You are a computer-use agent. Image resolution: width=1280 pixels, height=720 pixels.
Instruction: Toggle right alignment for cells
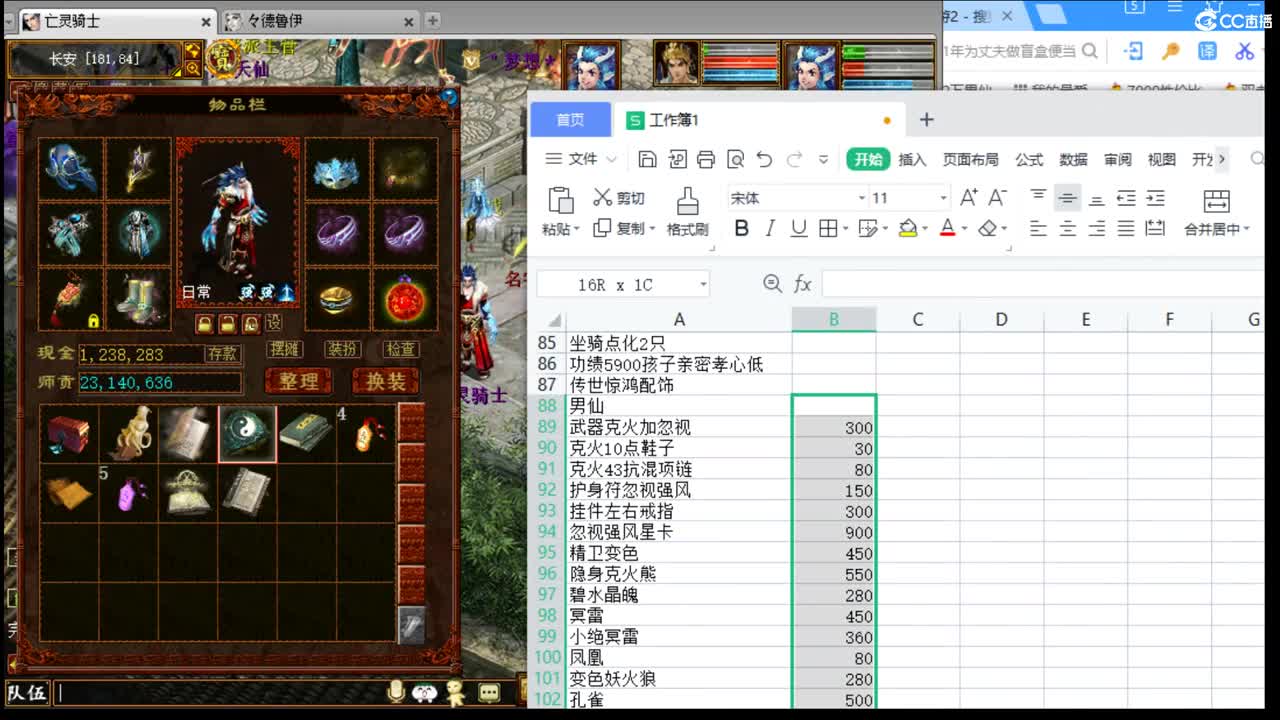pyautogui.click(x=1097, y=229)
